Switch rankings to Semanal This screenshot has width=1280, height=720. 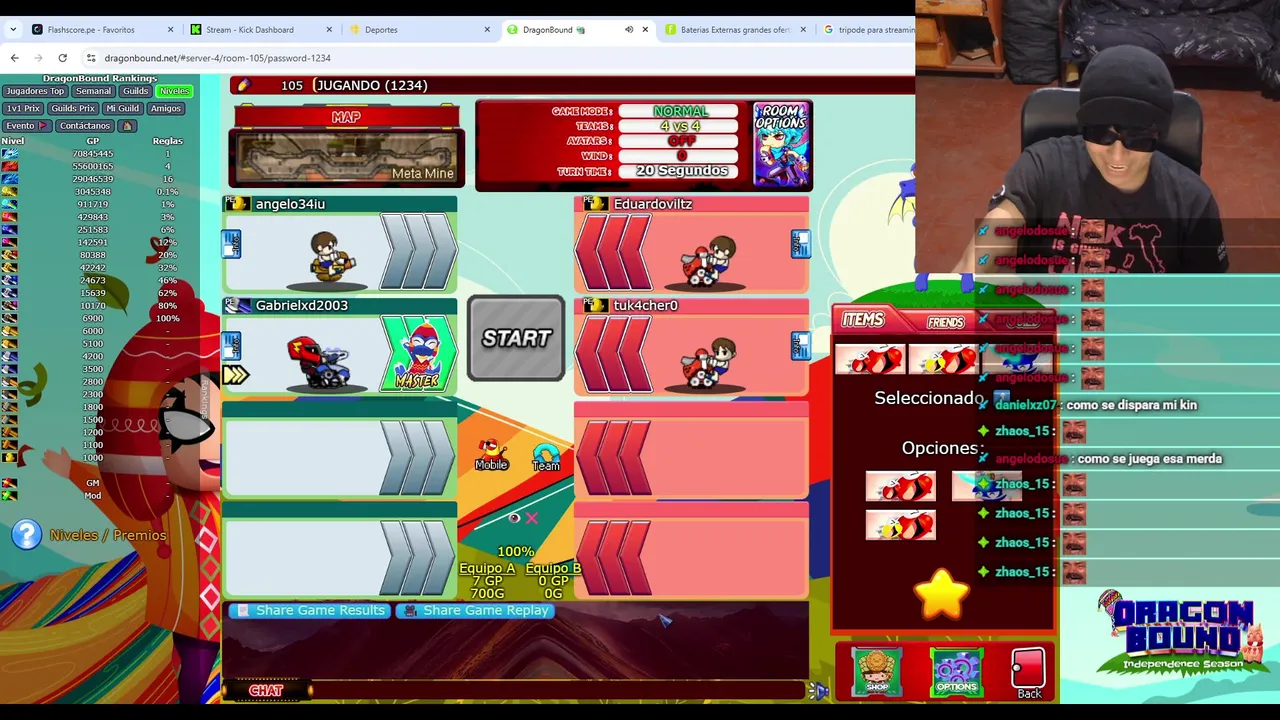[93, 91]
